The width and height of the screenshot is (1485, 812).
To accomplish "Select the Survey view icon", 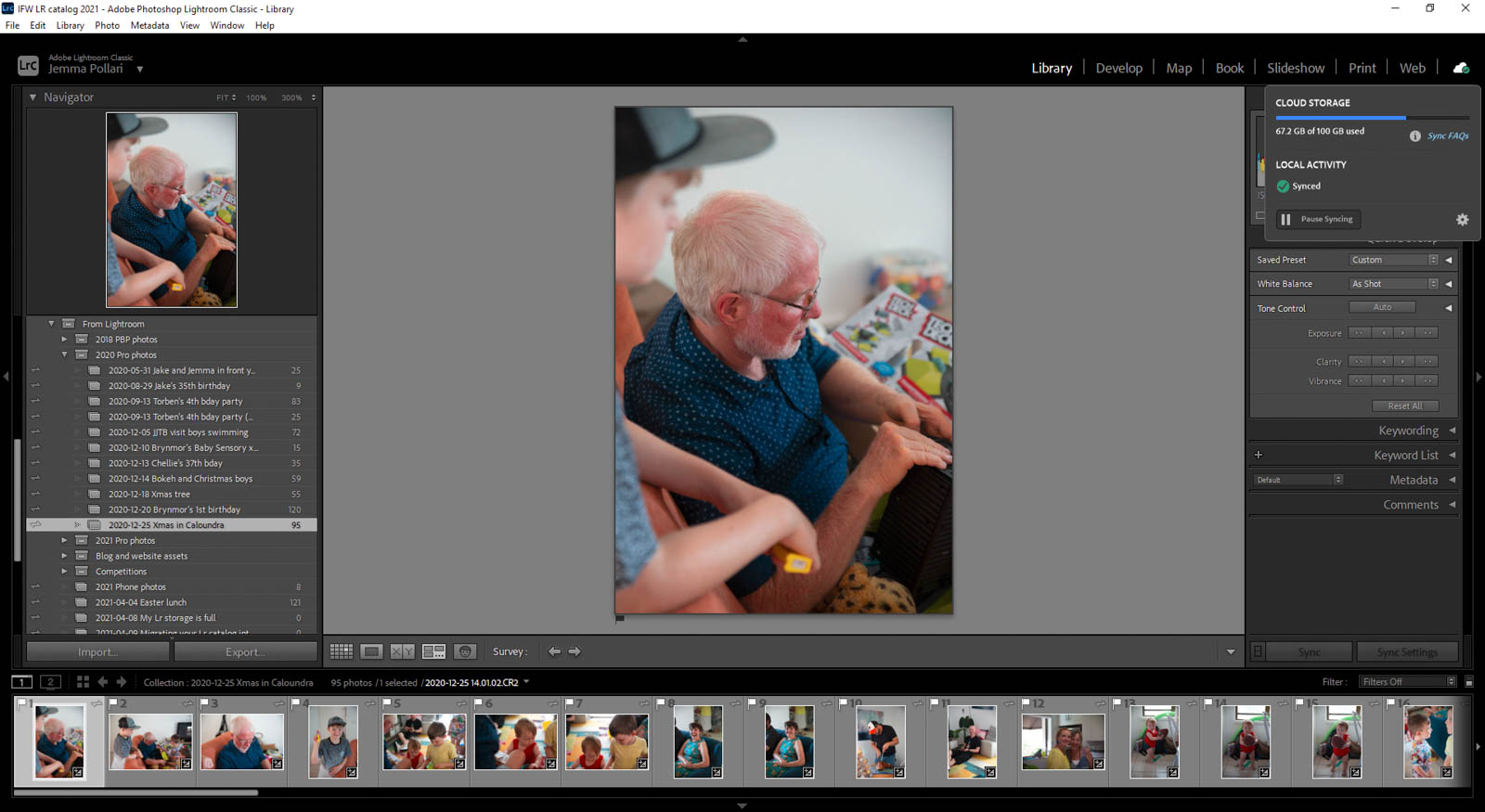I will (x=433, y=651).
